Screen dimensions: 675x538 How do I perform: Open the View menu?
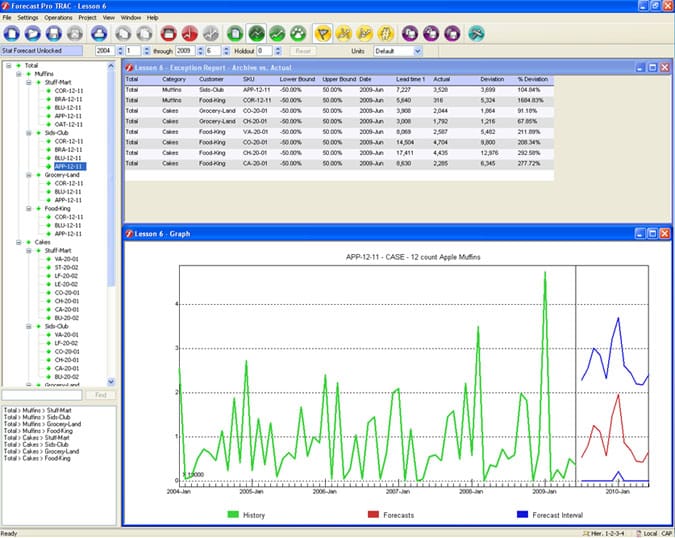[x=108, y=18]
